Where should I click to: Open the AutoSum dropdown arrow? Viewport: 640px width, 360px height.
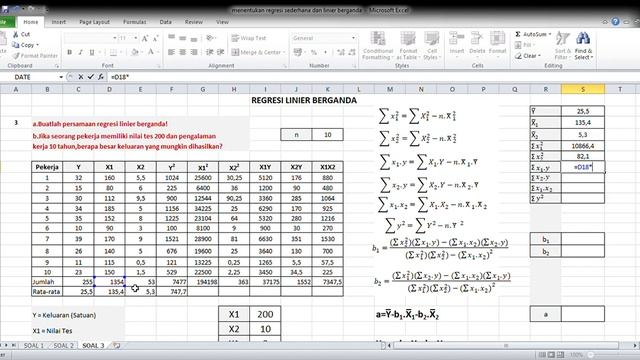point(550,34)
